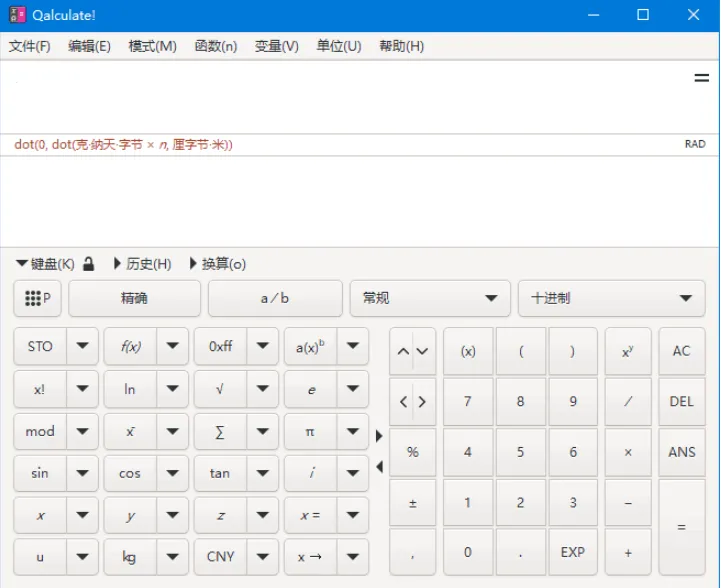Open dropdown arrow next to 0xff

coord(263,346)
